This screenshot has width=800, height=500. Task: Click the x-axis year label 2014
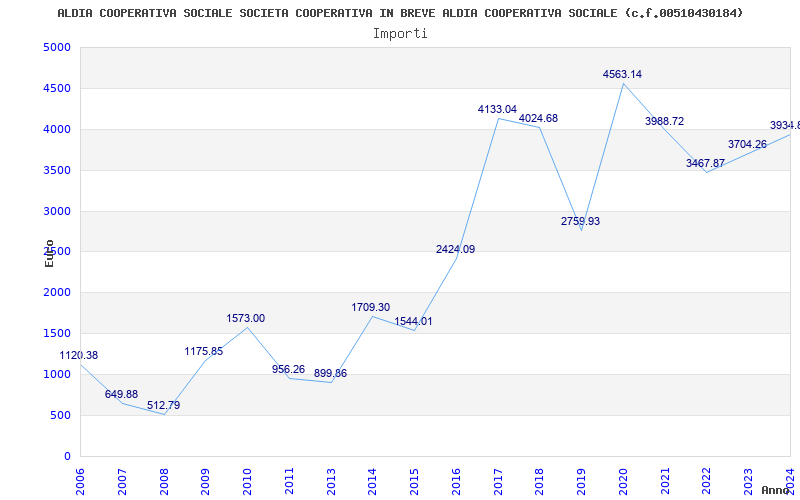(373, 482)
